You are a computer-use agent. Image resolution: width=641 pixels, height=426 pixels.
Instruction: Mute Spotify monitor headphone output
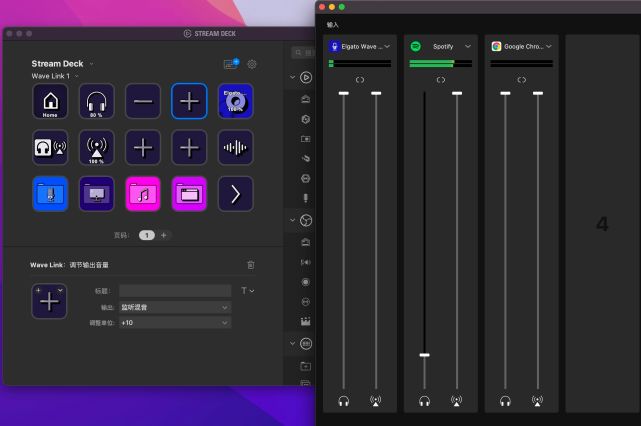click(425, 401)
